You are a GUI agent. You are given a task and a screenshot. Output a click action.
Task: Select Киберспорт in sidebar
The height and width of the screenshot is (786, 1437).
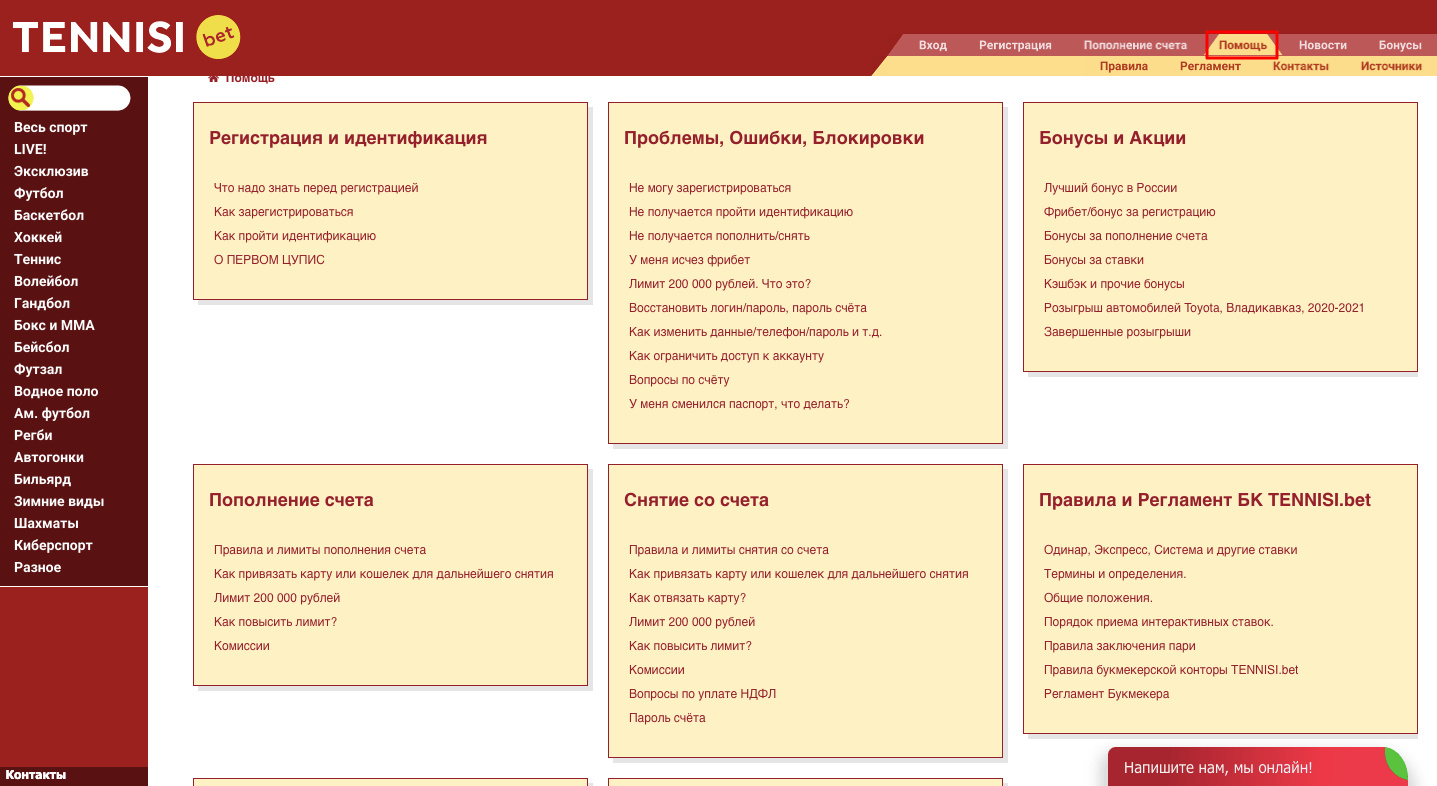click(x=53, y=545)
